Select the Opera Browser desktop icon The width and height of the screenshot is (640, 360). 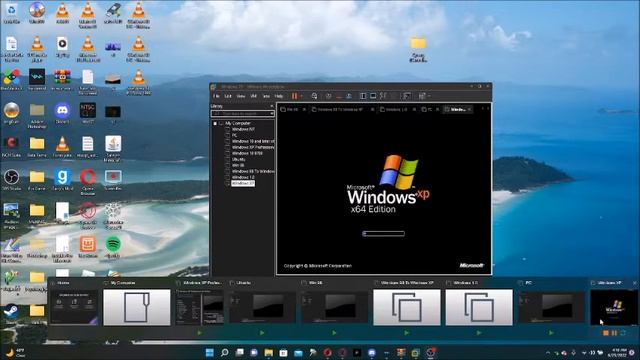click(88, 182)
